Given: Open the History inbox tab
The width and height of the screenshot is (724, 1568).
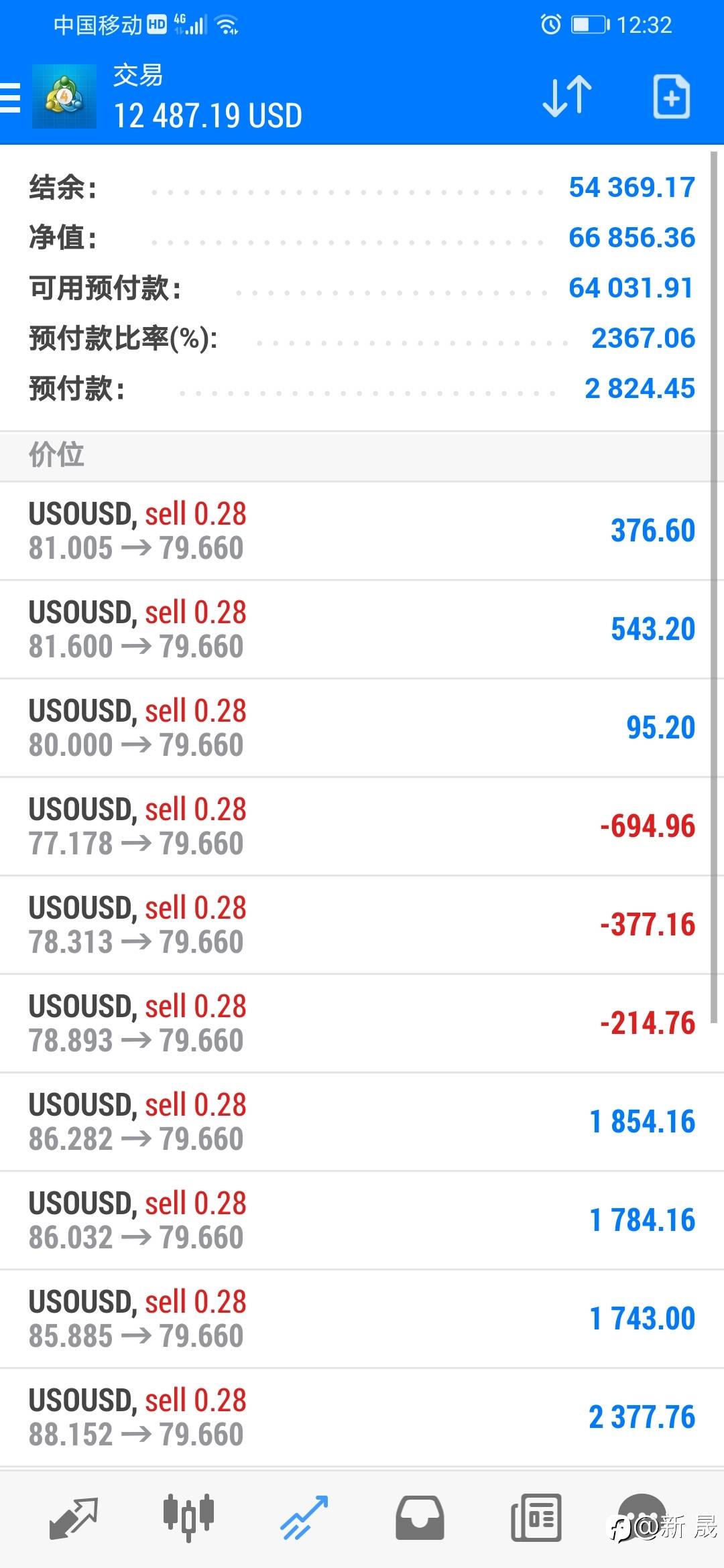Looking at the screenshot, I should click(x=420, y=1518).
